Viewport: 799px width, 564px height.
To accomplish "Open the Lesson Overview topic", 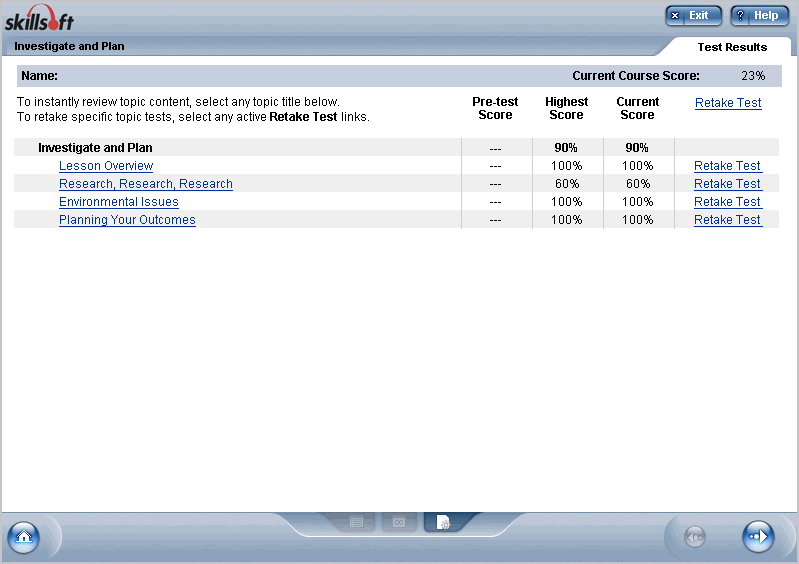I will tap(106, 166).
